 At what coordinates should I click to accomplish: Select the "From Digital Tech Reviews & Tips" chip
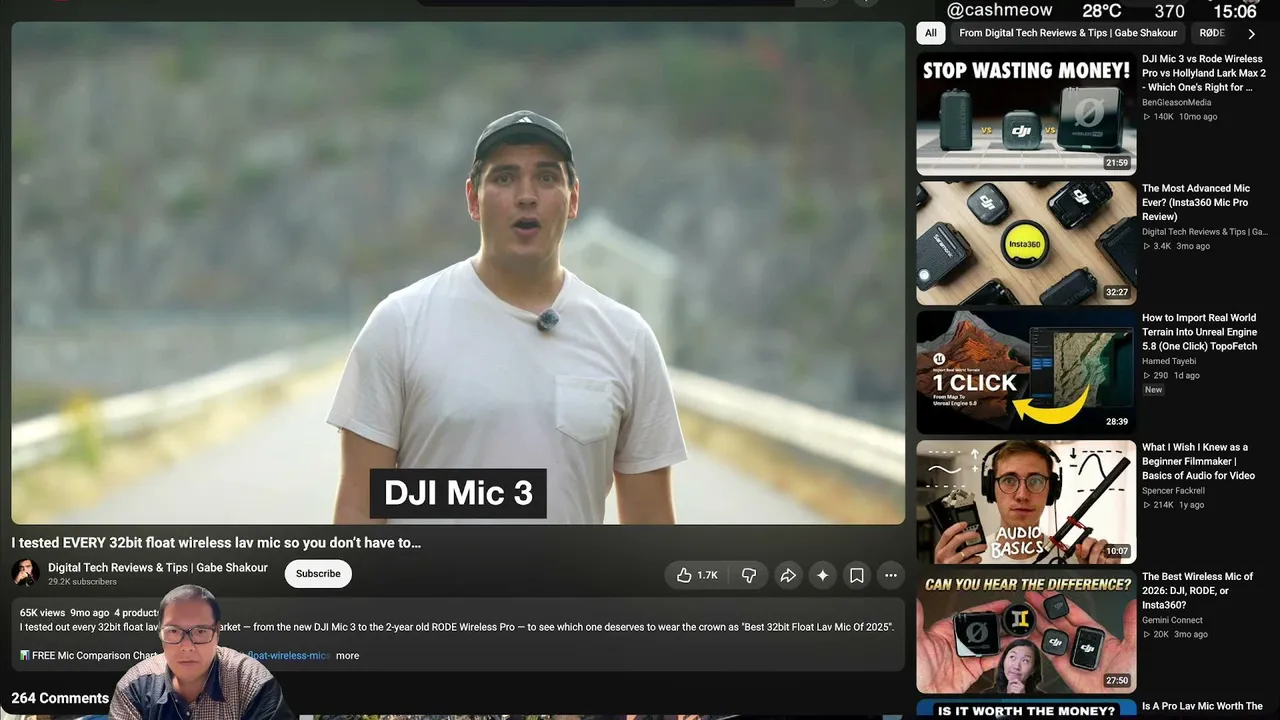click(1068, 33)
